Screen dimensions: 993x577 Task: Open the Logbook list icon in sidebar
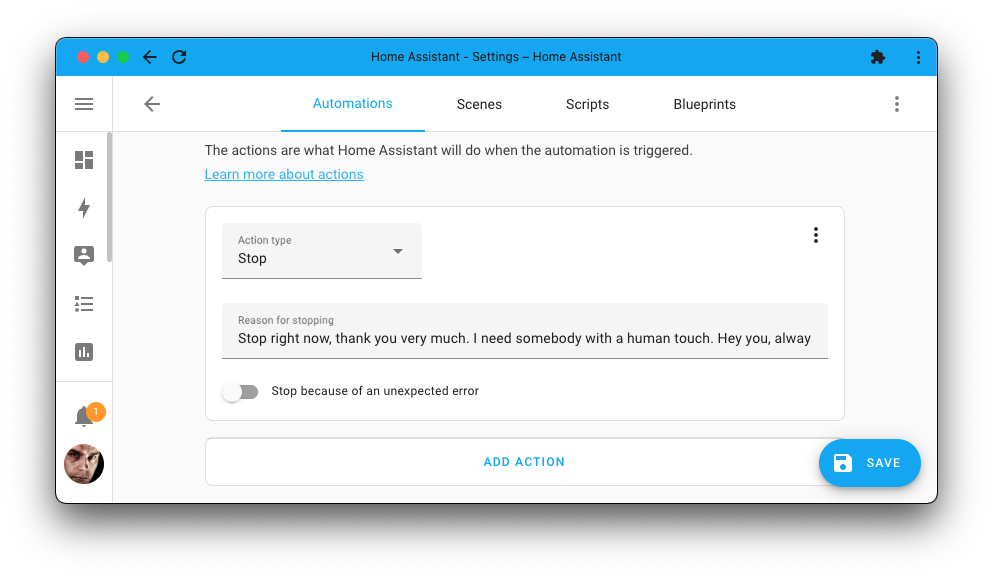pos(84,304)
